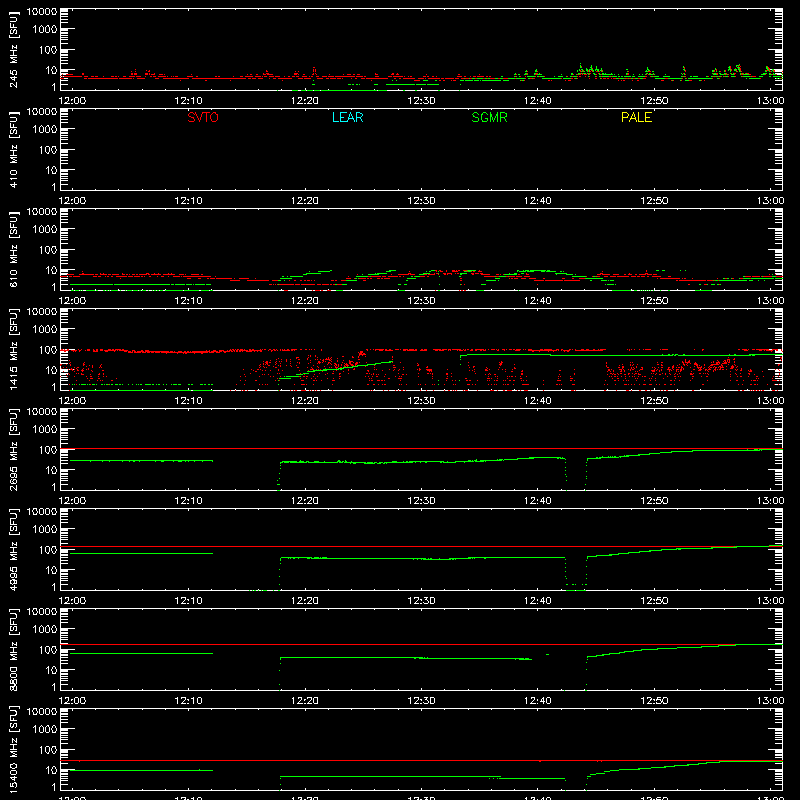This screenshot has height=800, width=800.
Task: Click the 1000 y-label in 4995 MHz panel
Action: click(x=45, y=530)
